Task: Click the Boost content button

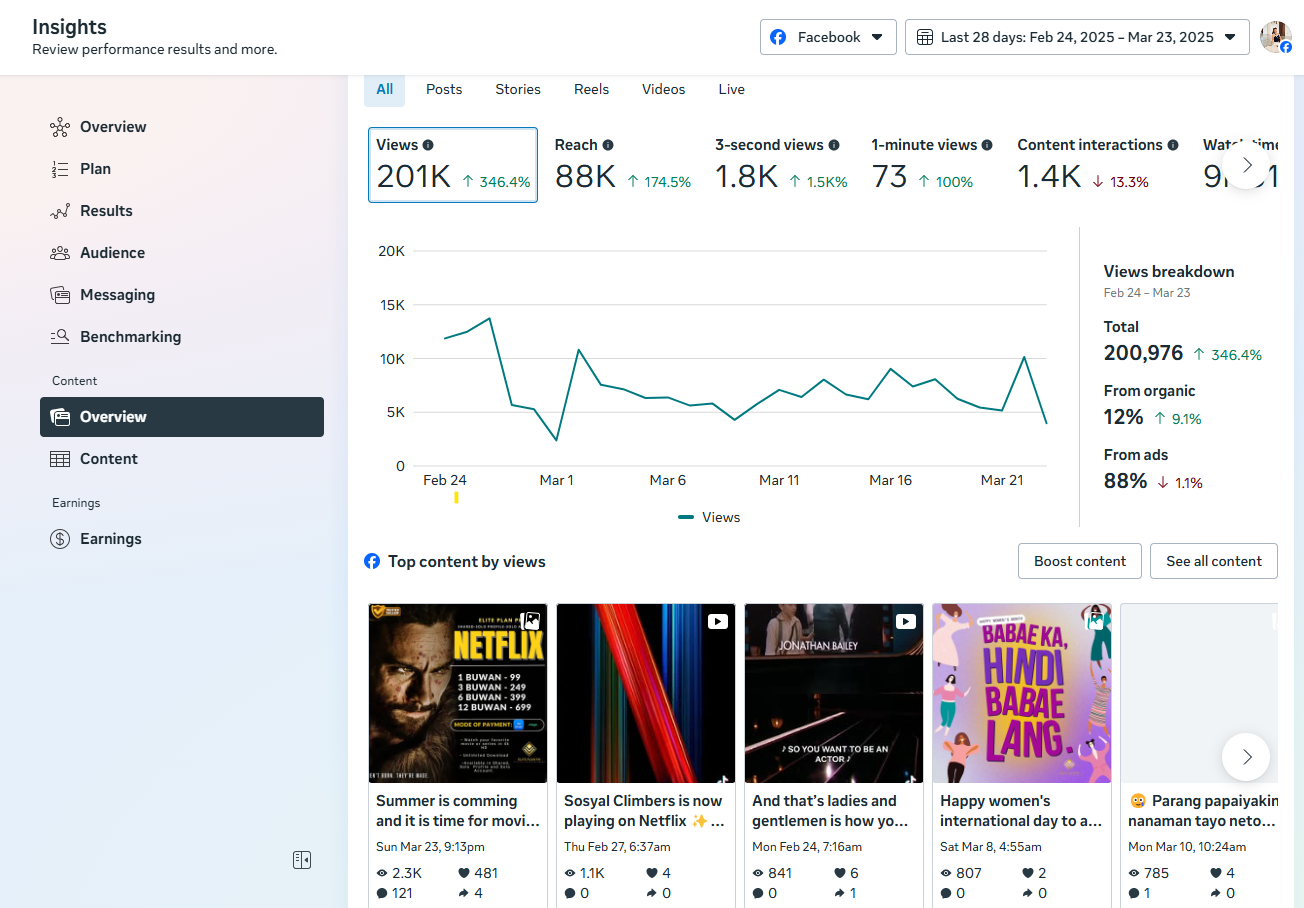Action: pyautogui.click(x=1079, y=561)
